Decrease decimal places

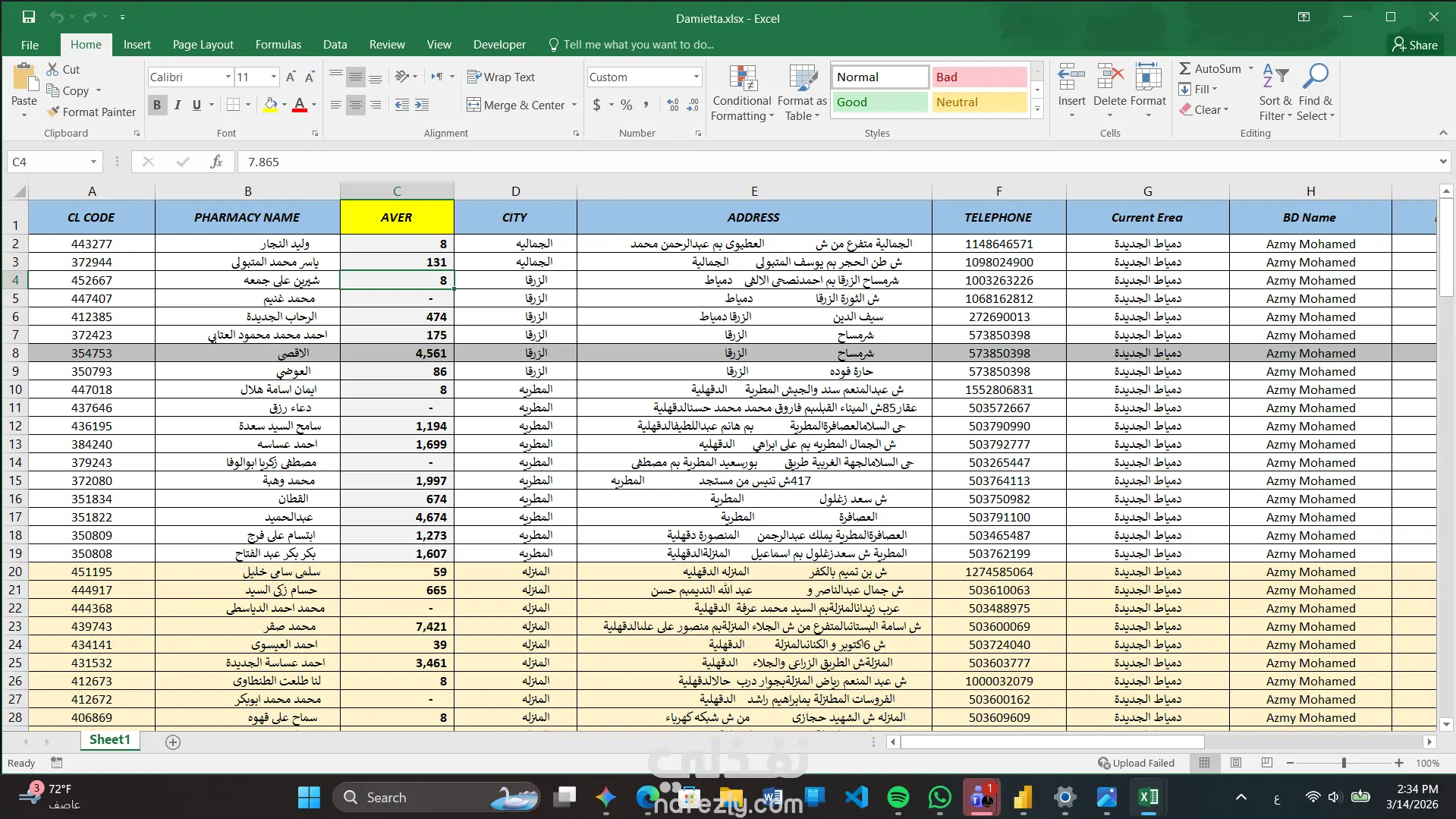[693, 105]
